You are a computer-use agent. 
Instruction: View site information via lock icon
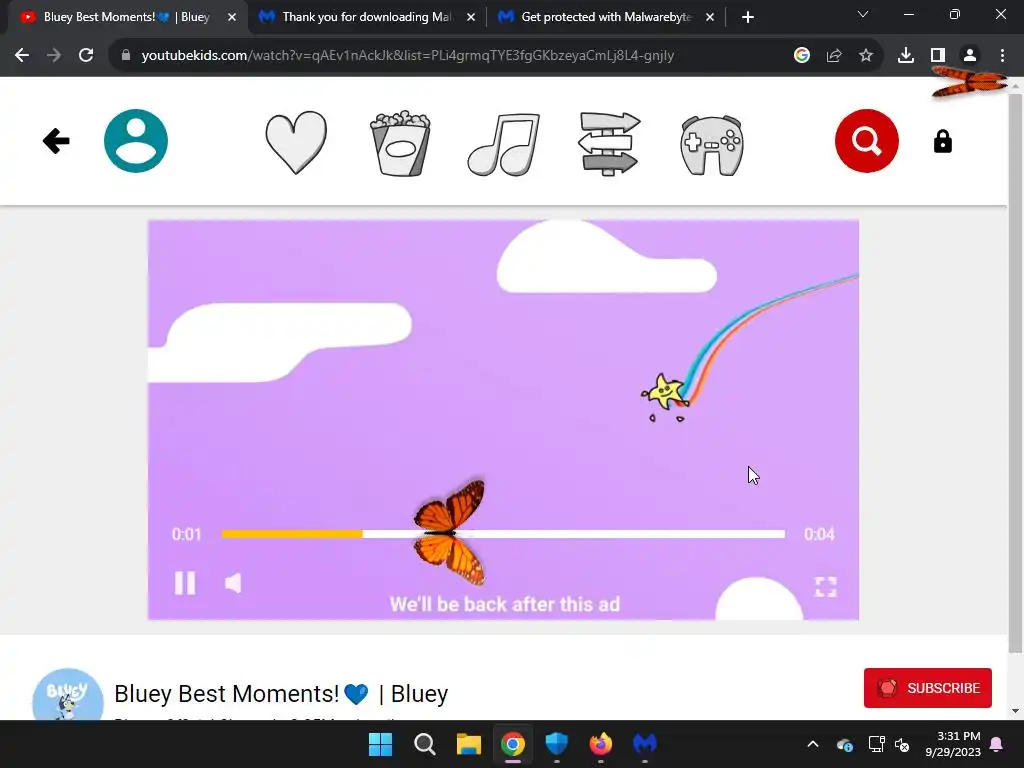coord(126,56)
